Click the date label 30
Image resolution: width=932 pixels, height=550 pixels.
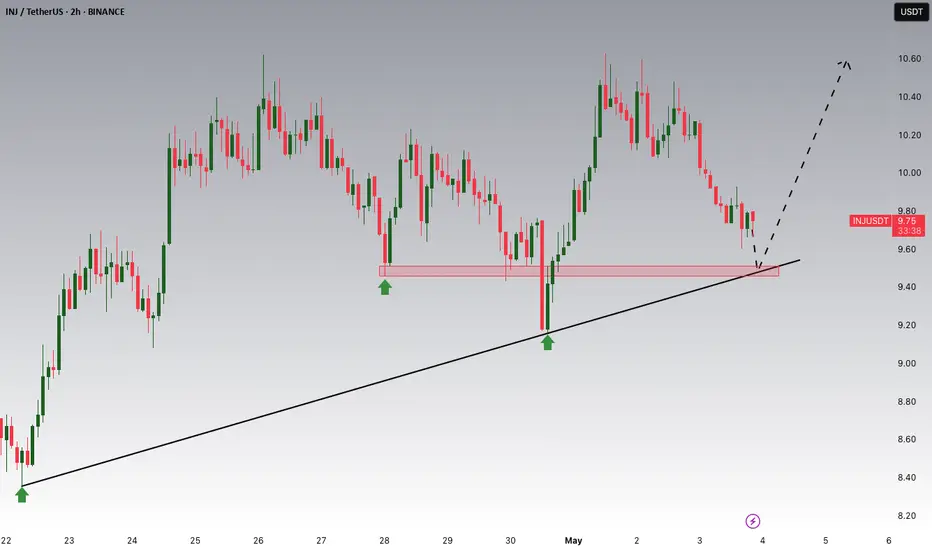[x=510, y=540]
